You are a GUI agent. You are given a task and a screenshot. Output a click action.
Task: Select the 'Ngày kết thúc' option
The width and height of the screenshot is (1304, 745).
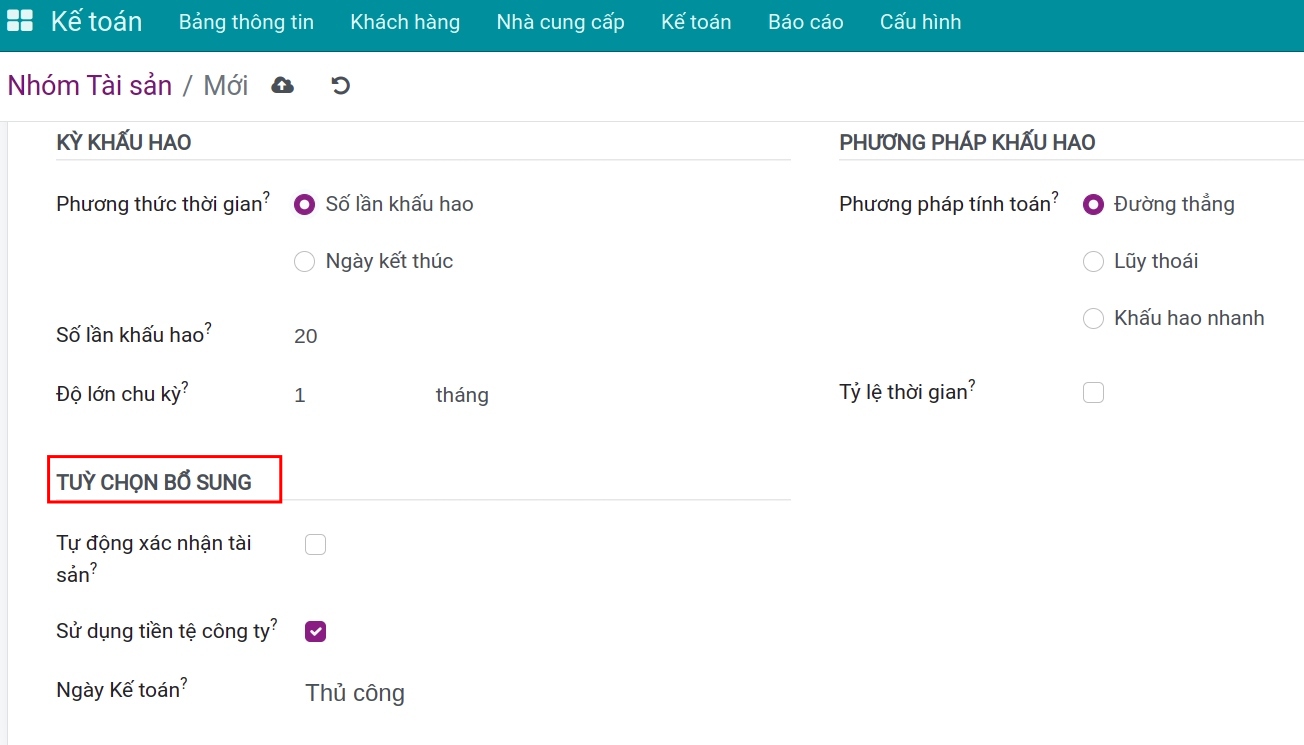304,261
